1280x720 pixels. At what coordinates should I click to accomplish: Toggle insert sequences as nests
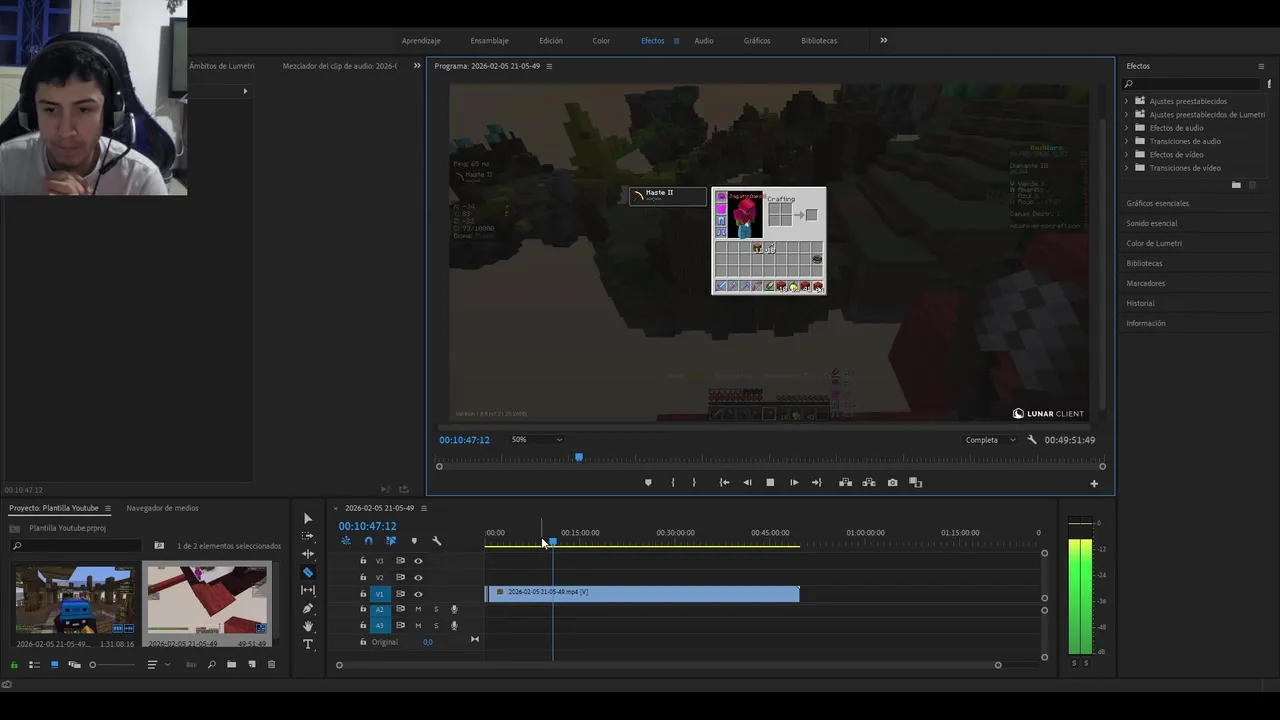click(x=346, y=541)
